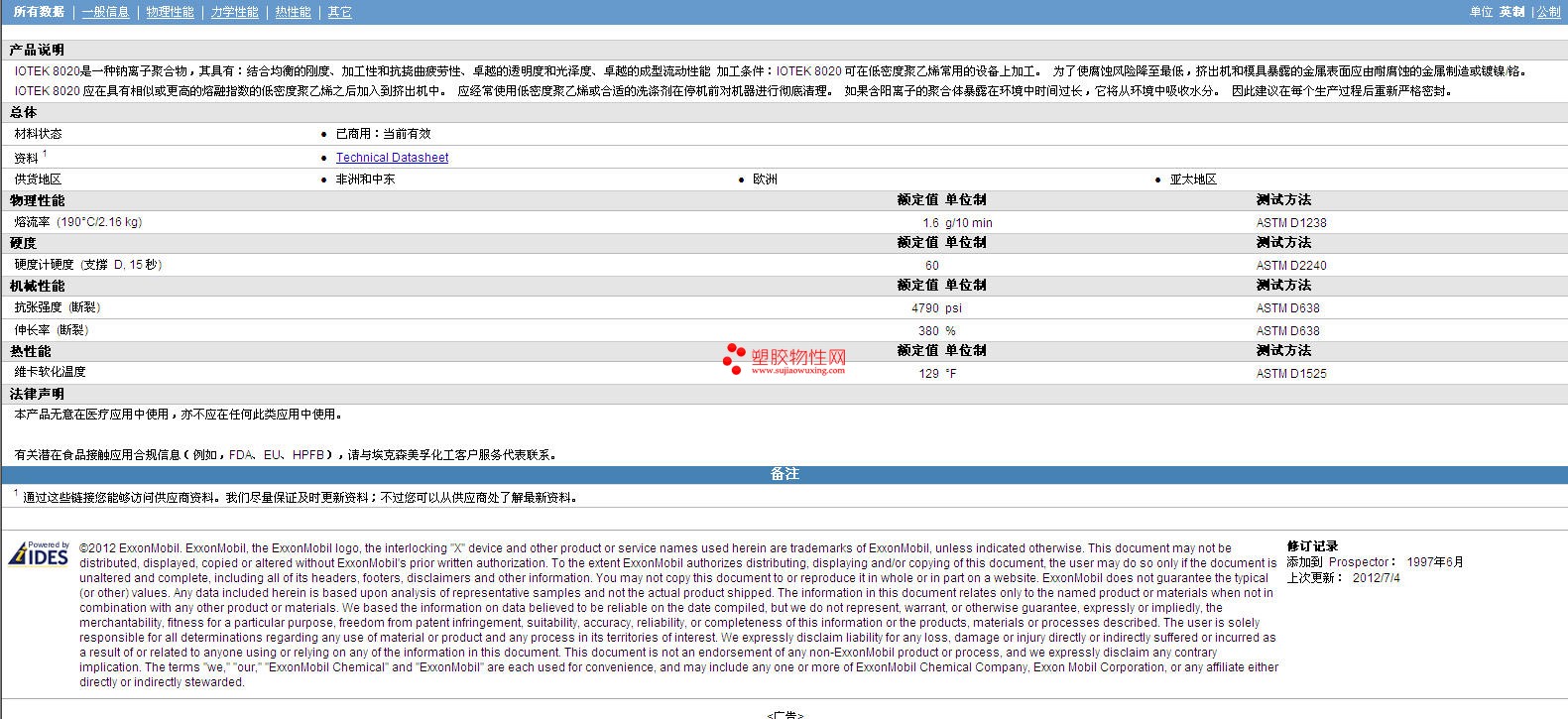1568x719 pixels.
Task: Switch to the 物理性能 tab
Action: (170, 12)
